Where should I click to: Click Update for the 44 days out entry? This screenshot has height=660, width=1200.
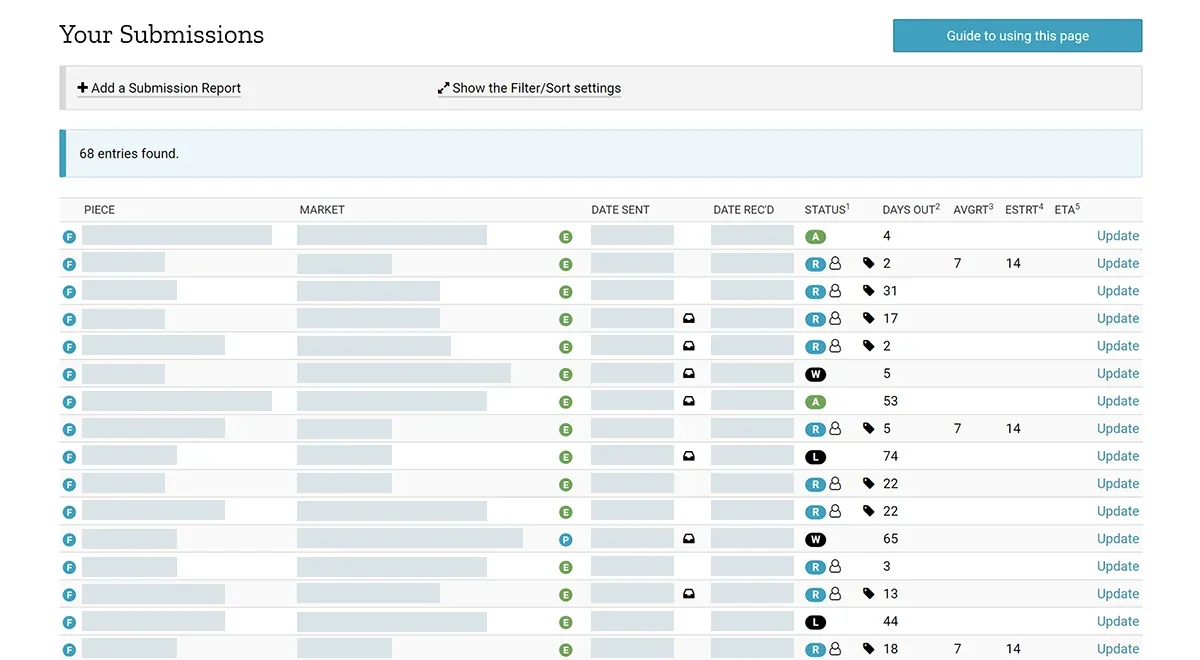pos(1117,621)
